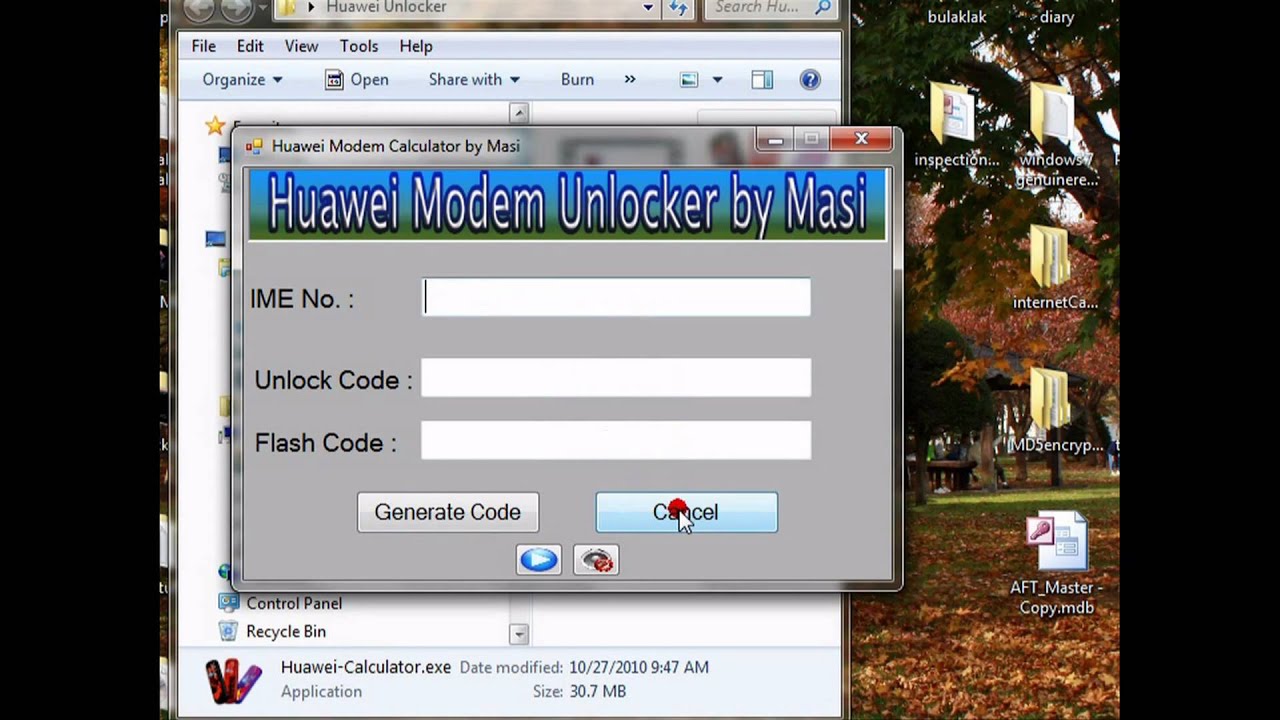Click the diary desktop item label
The width and height of the screenshot is (1280, 720).
click(1057, 17)
